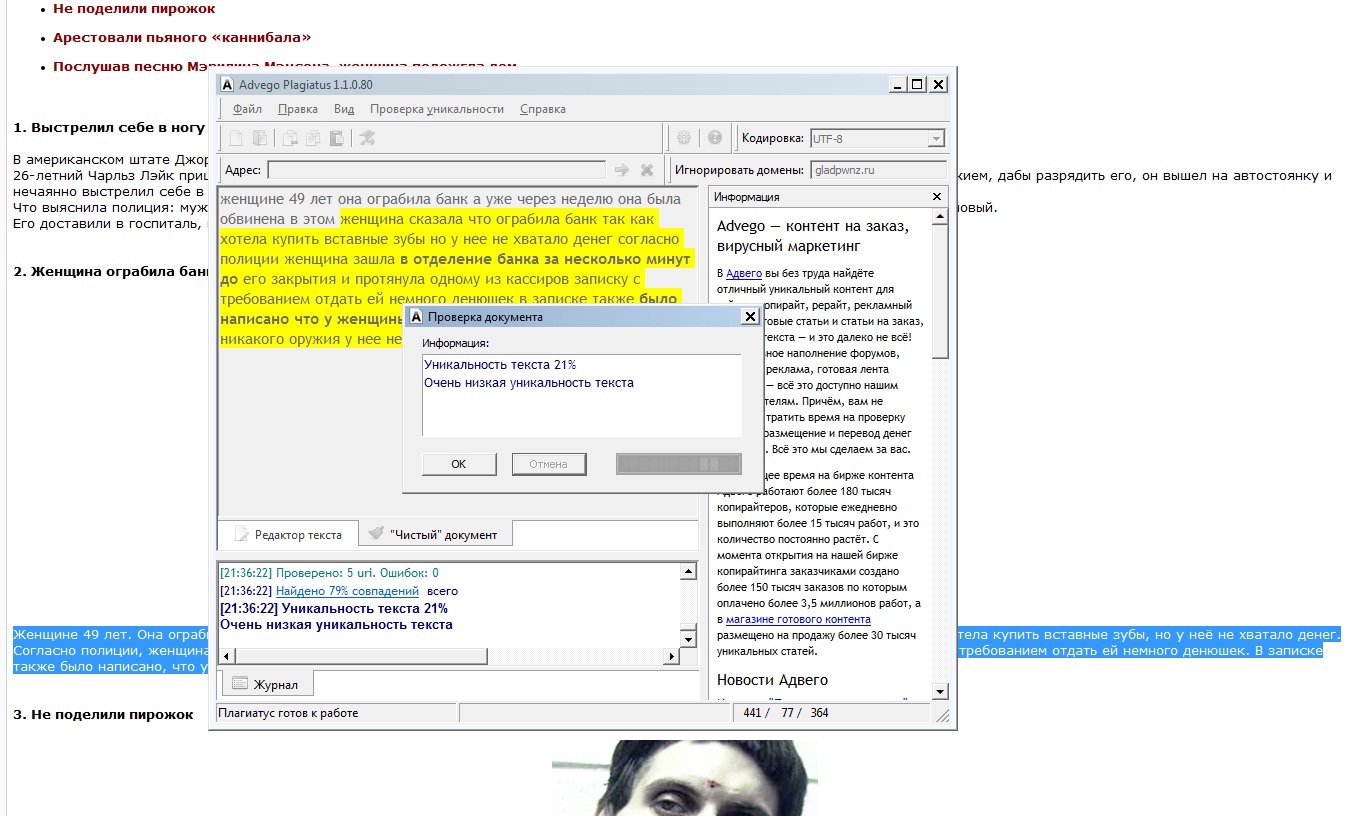Select the Журнал tab
The image size is (1361, 816).
coord(265,685)
